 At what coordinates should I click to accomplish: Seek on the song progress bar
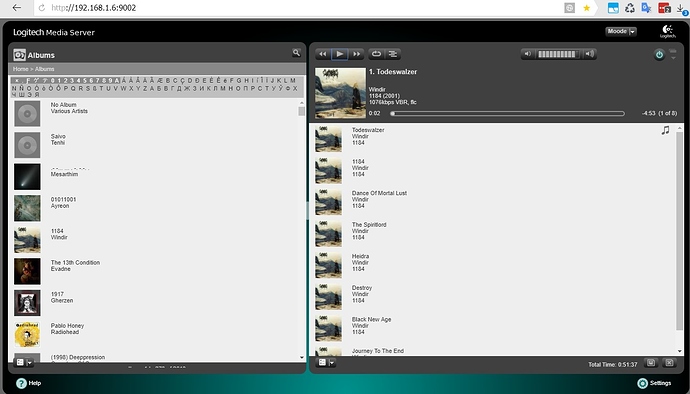click(507, 114)
